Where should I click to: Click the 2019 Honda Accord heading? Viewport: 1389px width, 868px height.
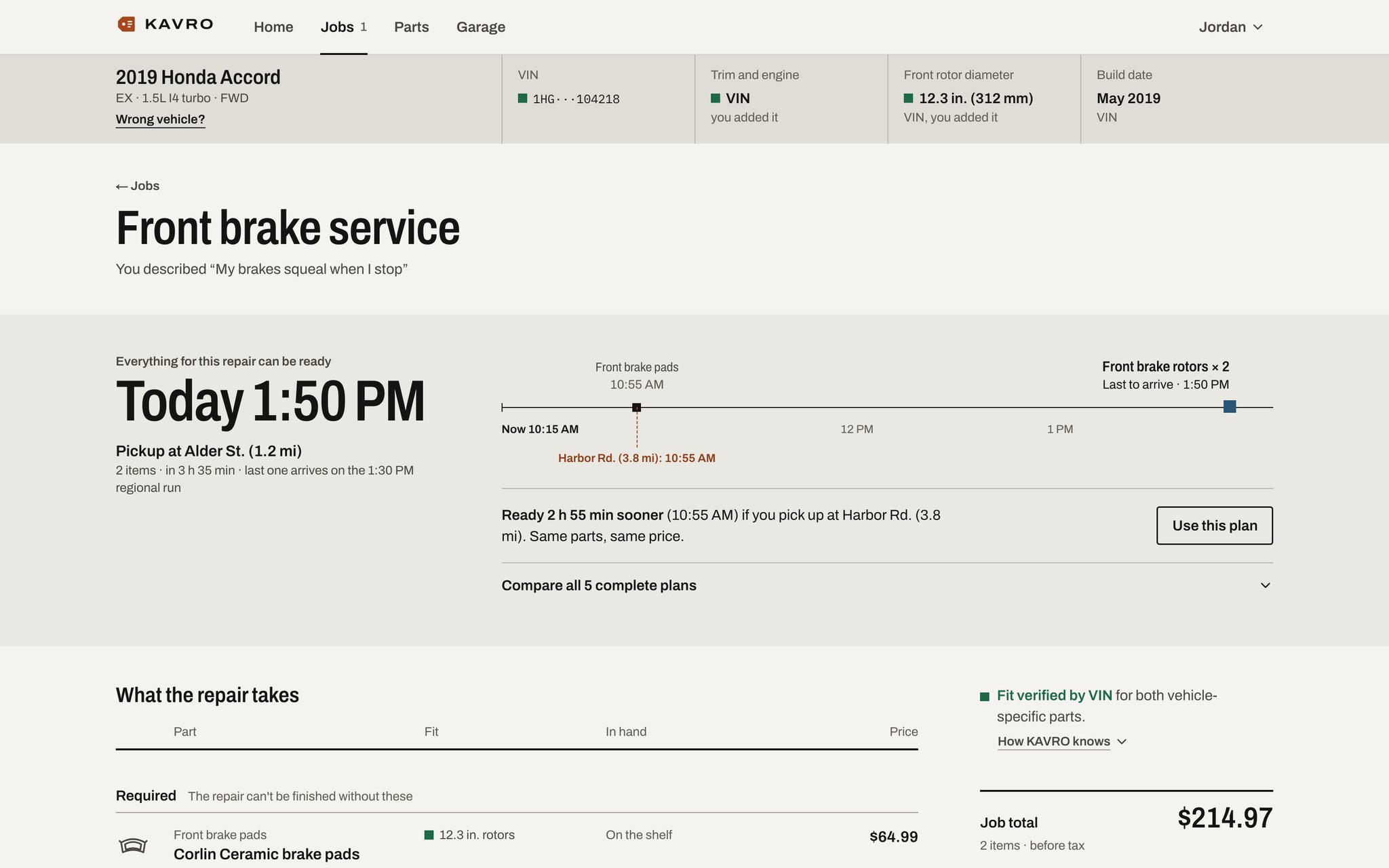tap(198, 77)
